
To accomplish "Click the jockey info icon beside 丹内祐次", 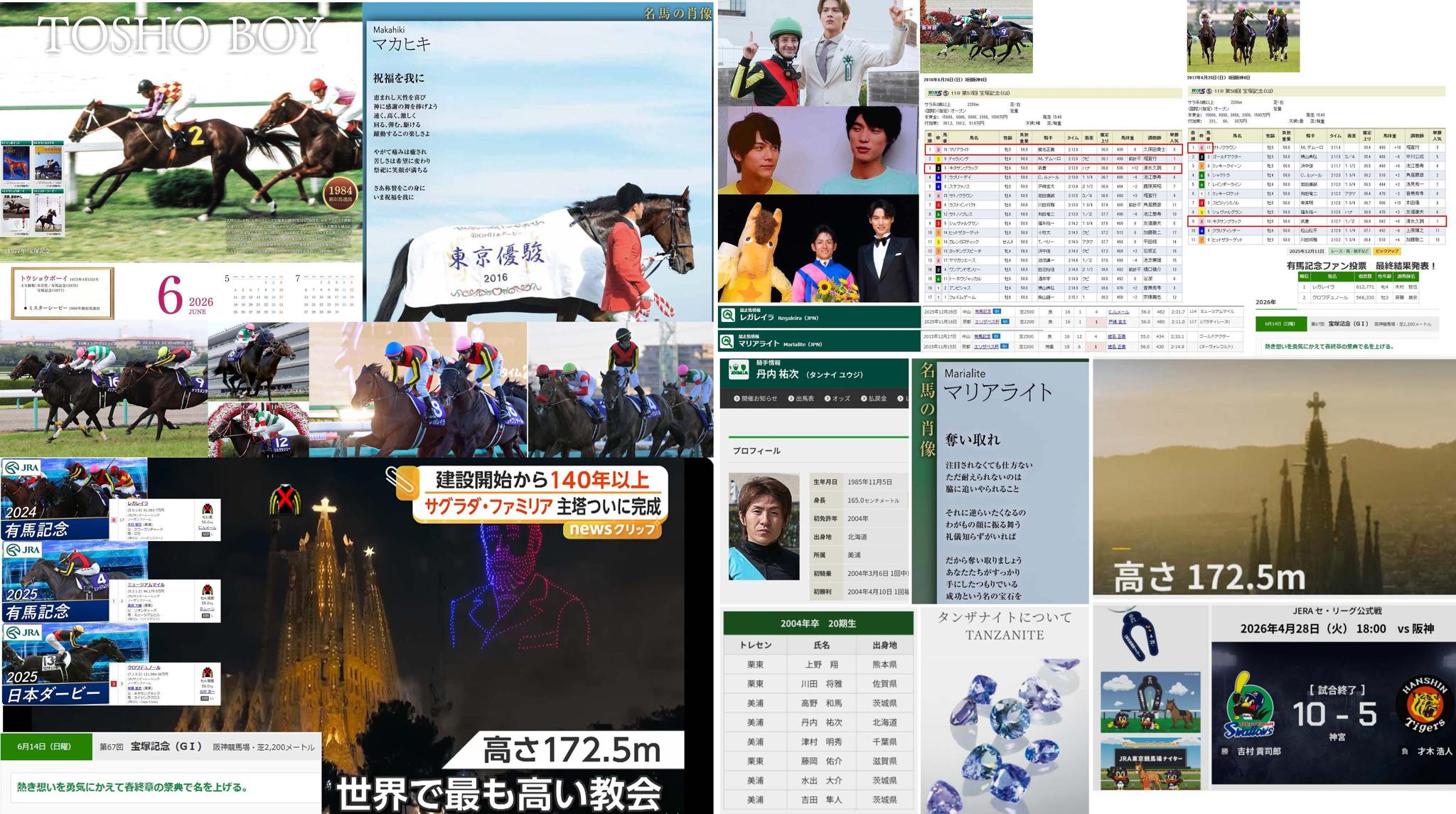I will pos(739,370).
